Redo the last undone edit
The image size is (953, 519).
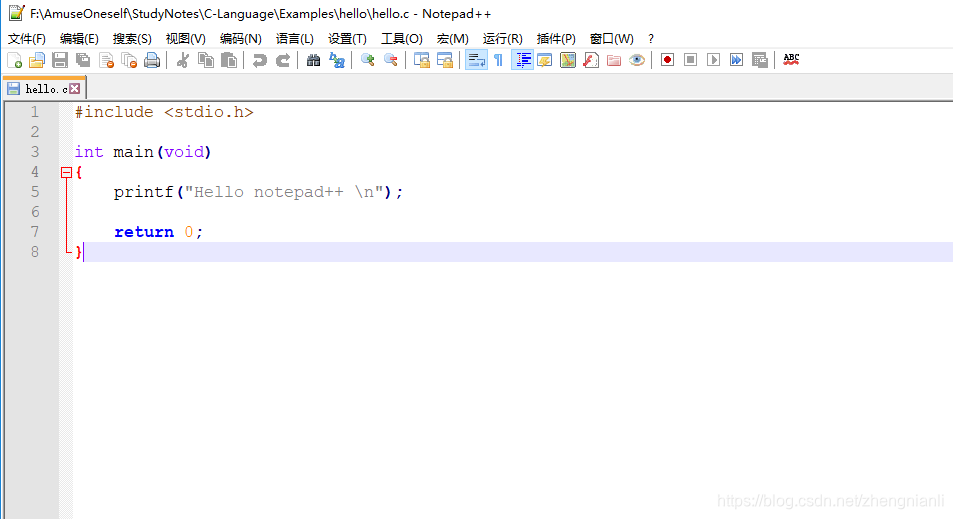(283, 60)
